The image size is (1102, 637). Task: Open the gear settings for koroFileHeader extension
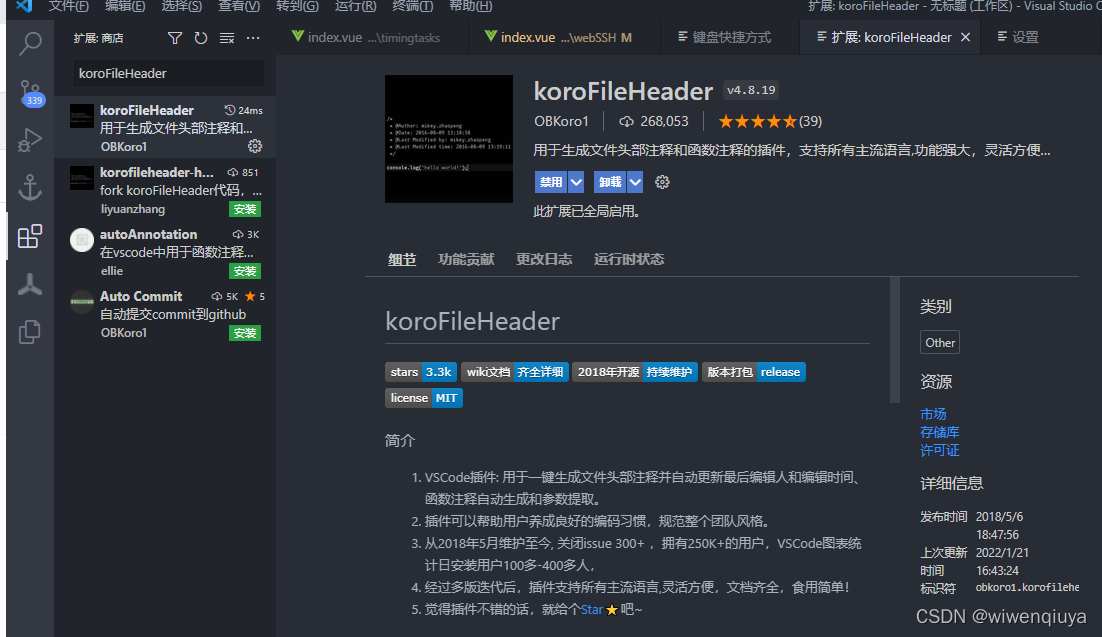coord(255,145)
